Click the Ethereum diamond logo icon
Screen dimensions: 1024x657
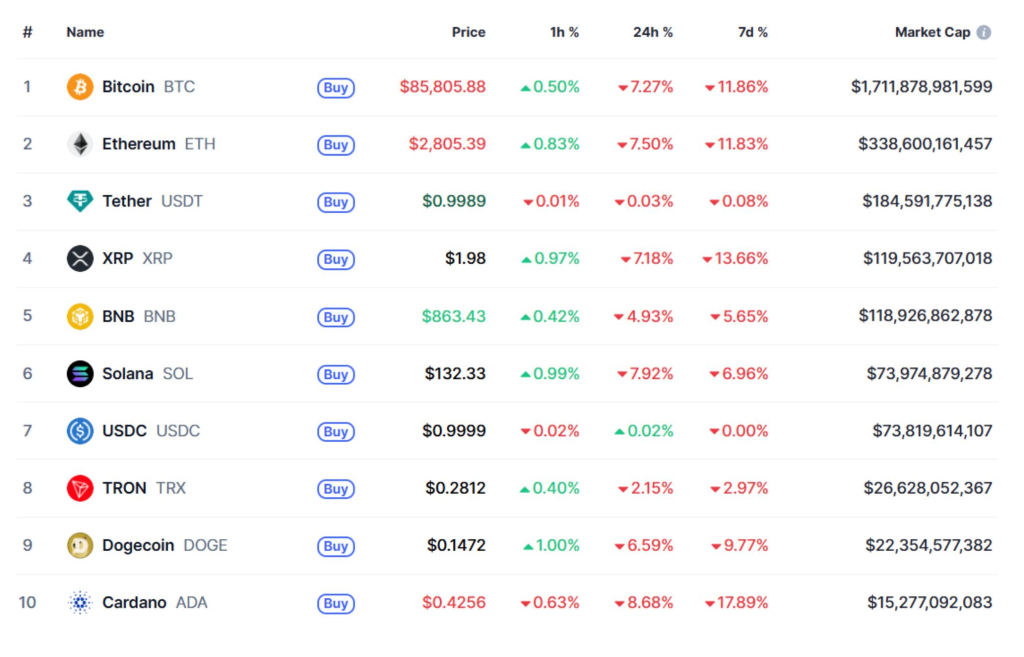pyautogui.click(x=80, y=144)
